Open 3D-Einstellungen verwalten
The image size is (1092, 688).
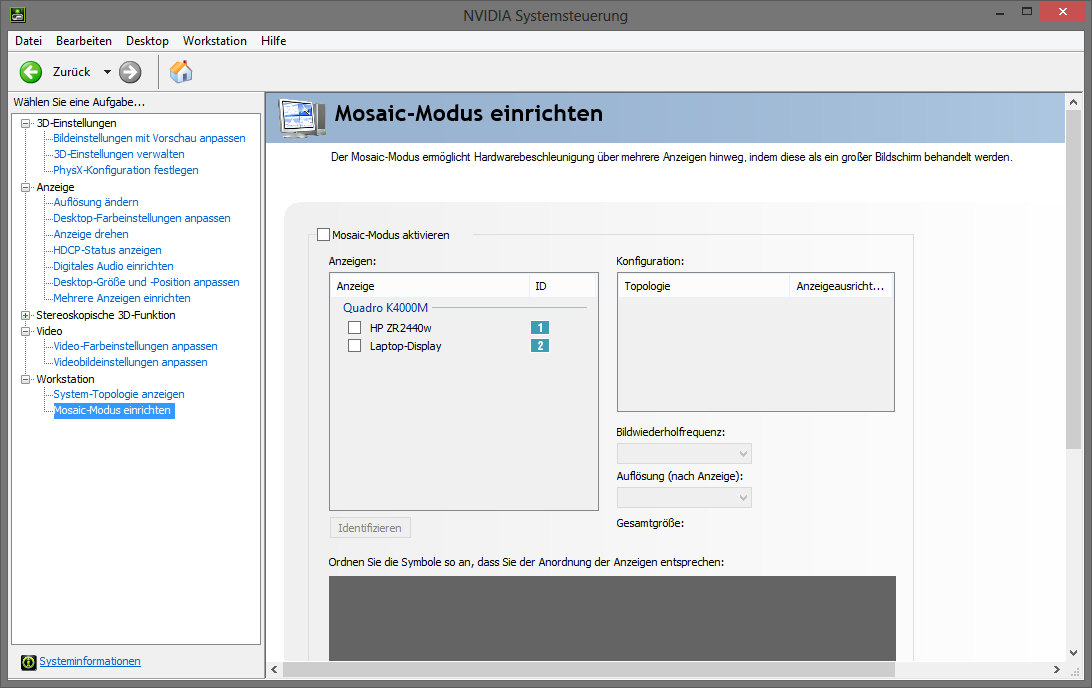(x=119, y=154)
